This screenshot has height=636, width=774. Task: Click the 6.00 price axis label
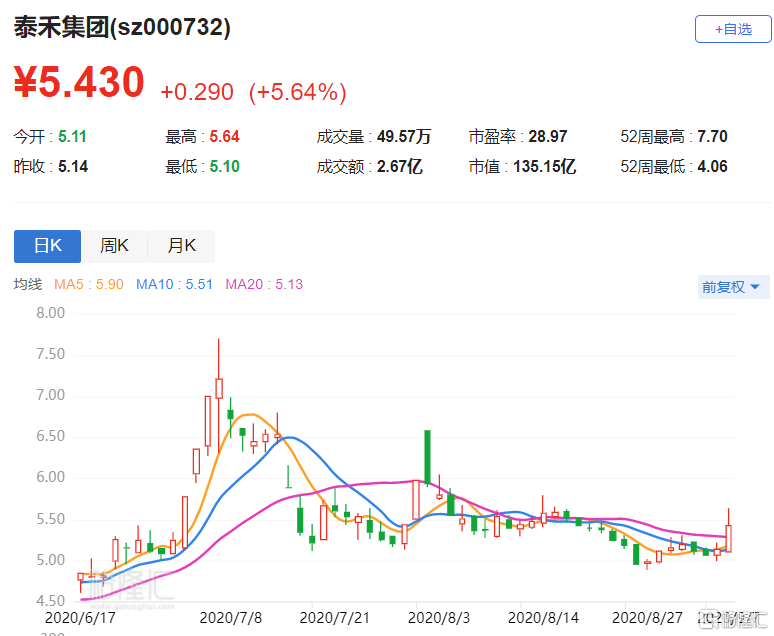[x=50, y=477]
